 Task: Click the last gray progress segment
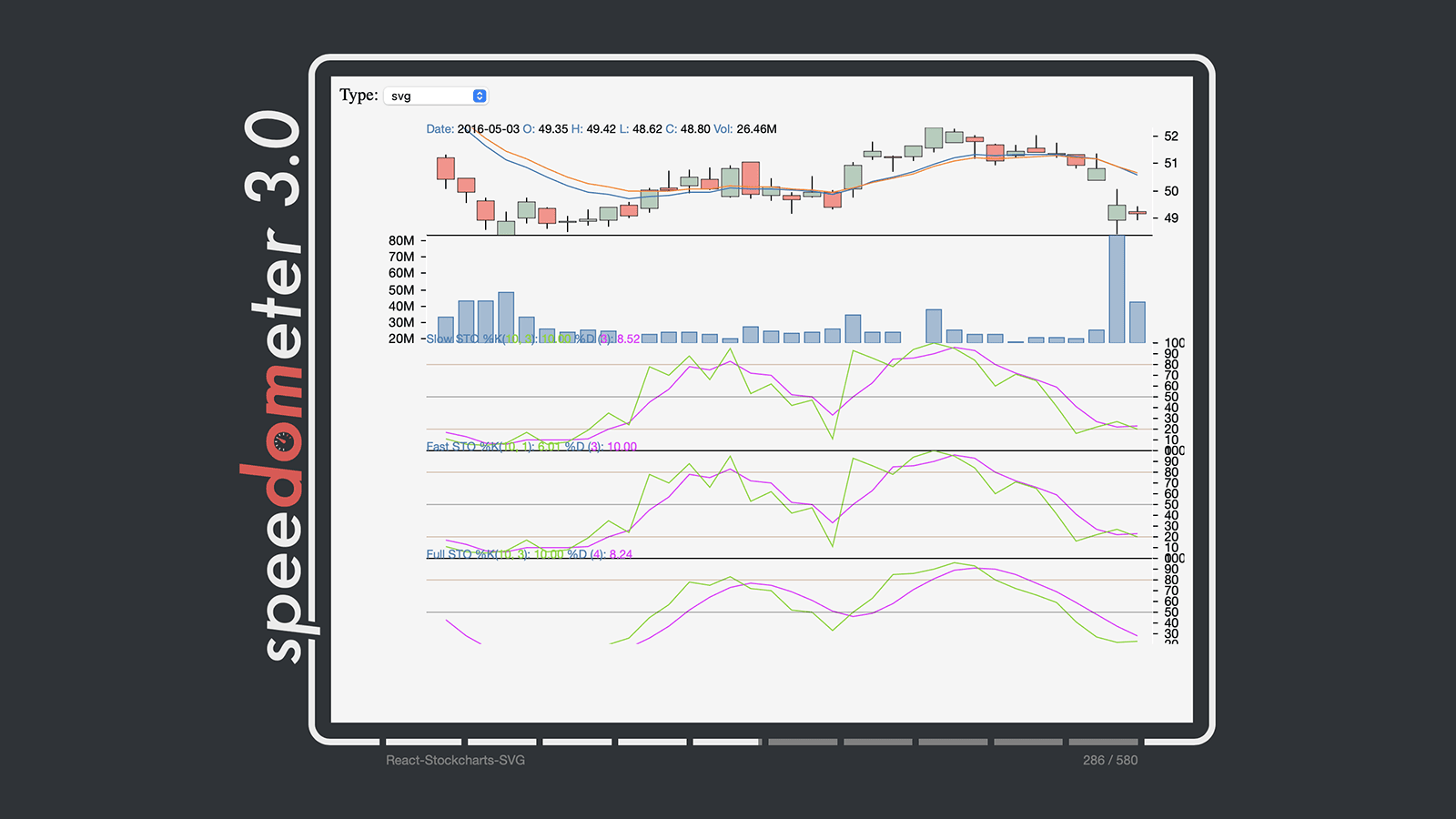point(1103,742)
